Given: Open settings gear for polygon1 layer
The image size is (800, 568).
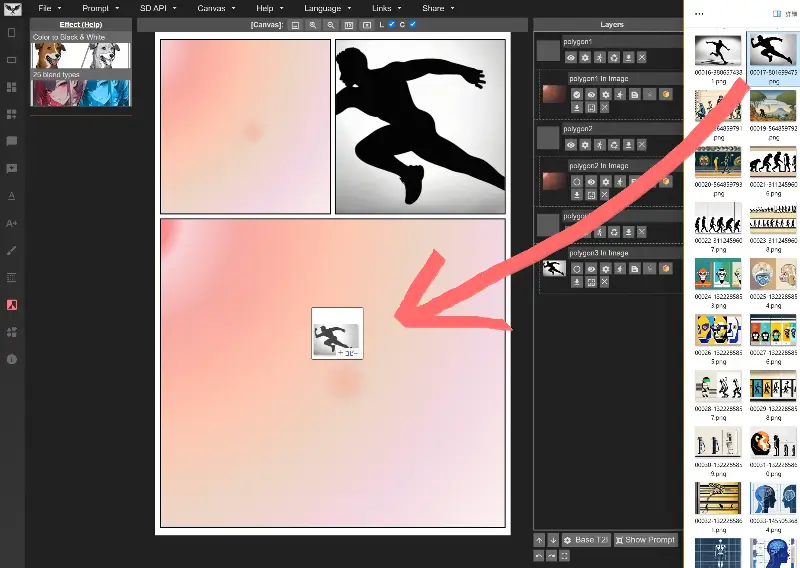Looking at the screenshot, I should tap(585, 59).
